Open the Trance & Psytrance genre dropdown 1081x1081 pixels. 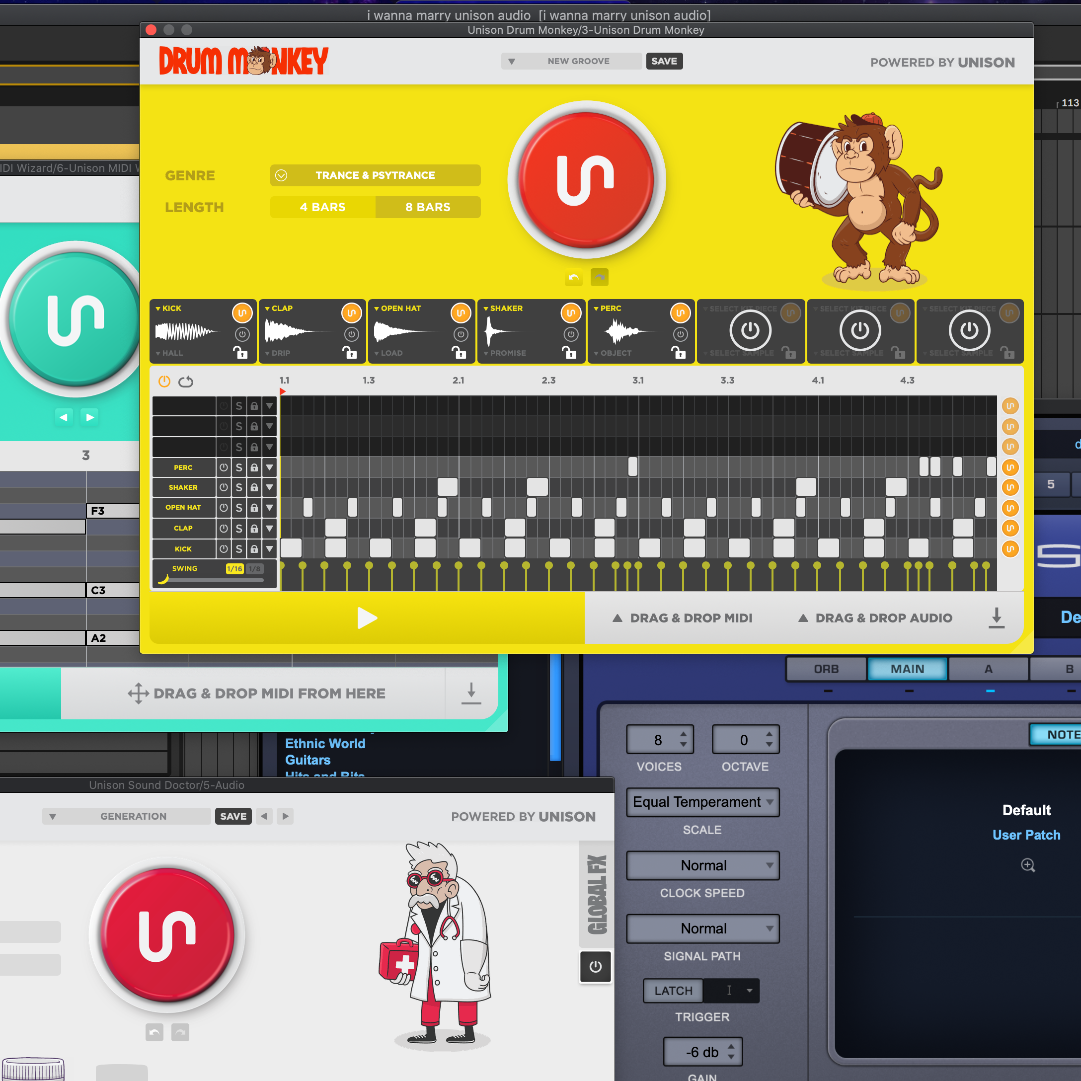[375, 175]
